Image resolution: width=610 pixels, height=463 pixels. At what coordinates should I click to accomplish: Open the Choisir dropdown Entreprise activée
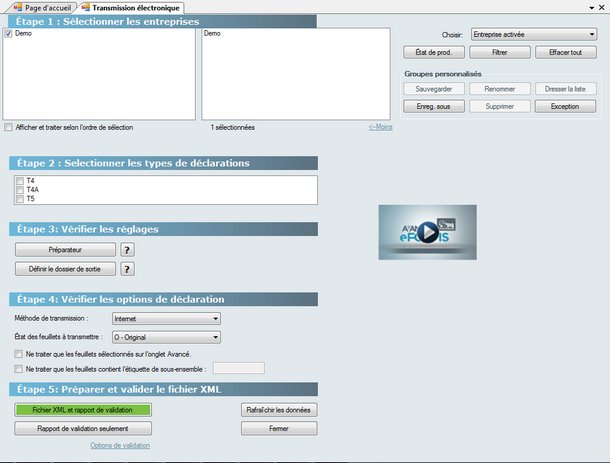pos(534,35)
